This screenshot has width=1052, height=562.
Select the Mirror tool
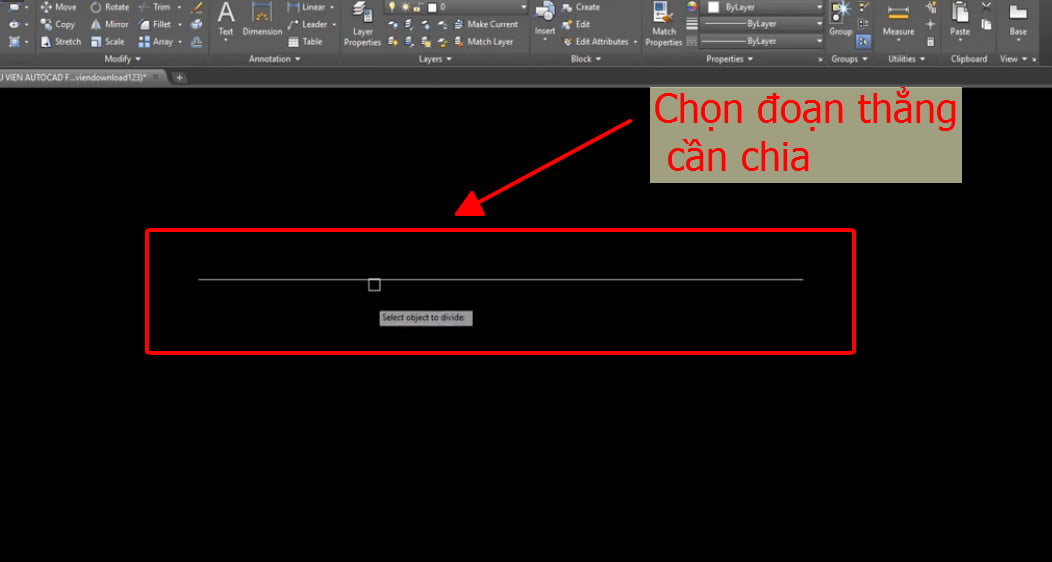pos(109,24)
